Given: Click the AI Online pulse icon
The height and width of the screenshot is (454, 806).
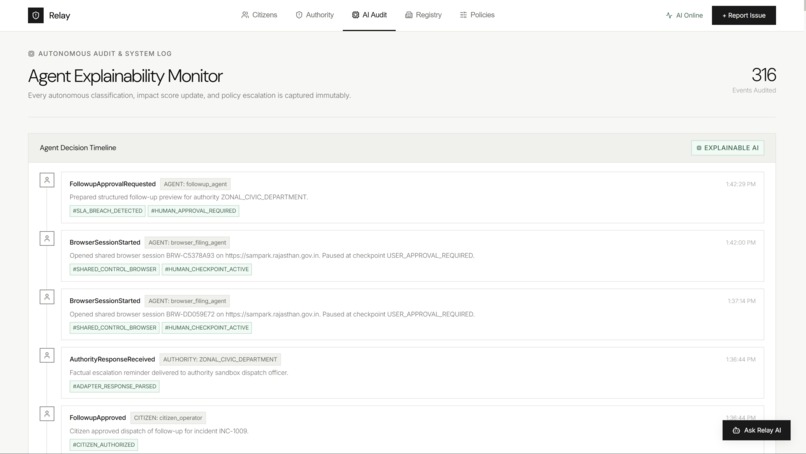Looking at the screenshot, I should [669, 15].
